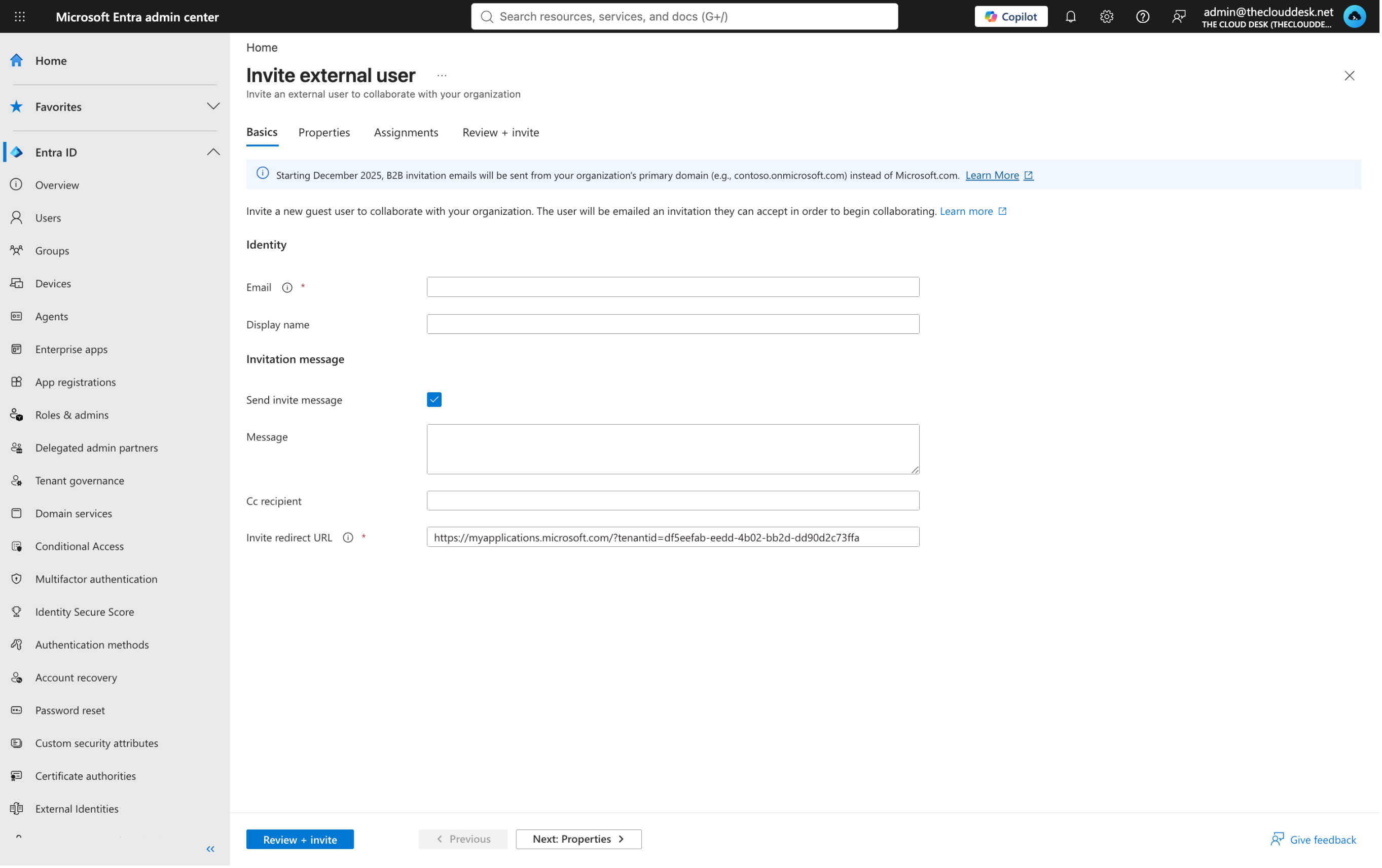This screenshot has width=1382, height=868.
Task: Open Learn More link in info banner
Action: [999, 175]
